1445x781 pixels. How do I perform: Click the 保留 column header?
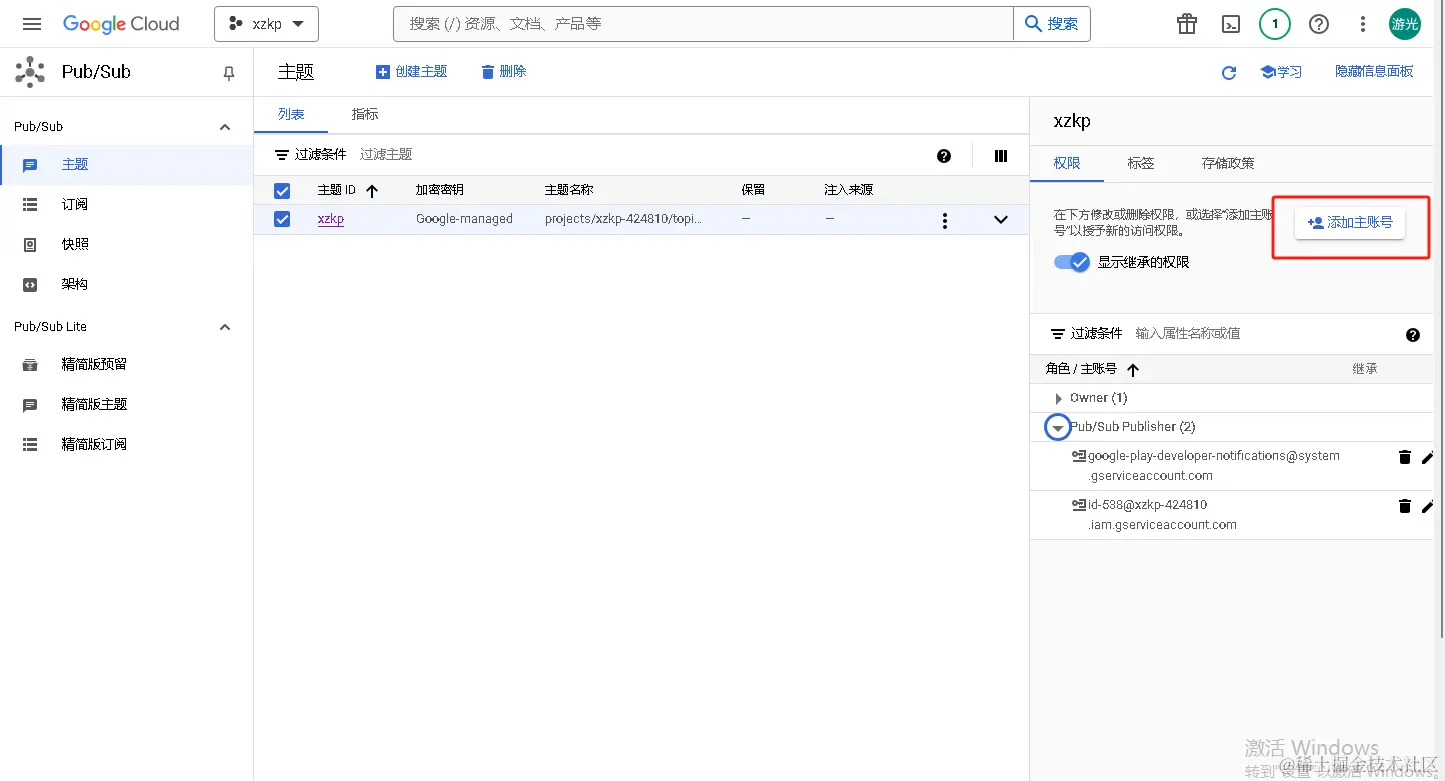click(x=753, y=190)
